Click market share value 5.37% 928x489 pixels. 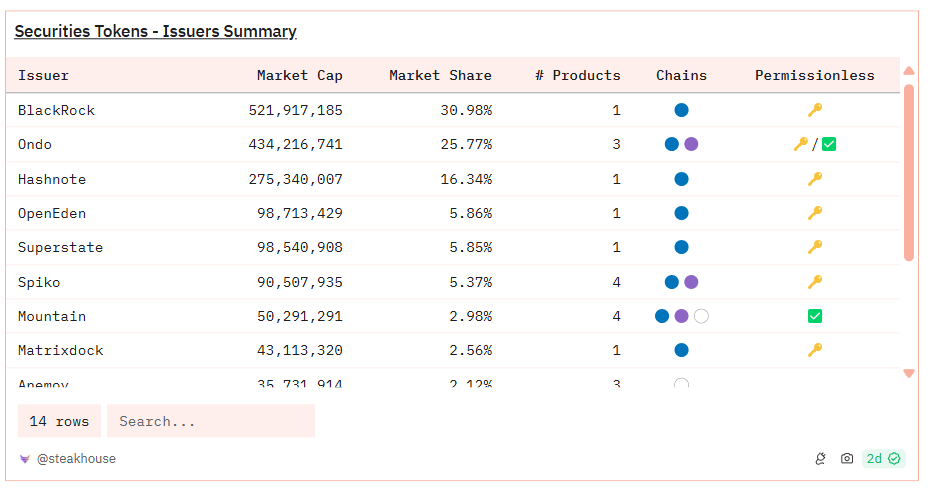coord(471,282)
